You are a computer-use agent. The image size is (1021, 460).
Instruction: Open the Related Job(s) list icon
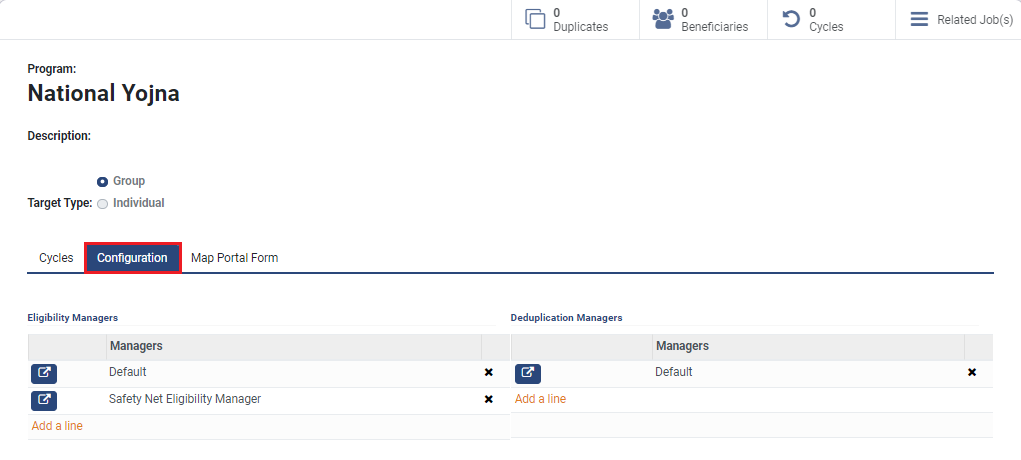point(919,19)
